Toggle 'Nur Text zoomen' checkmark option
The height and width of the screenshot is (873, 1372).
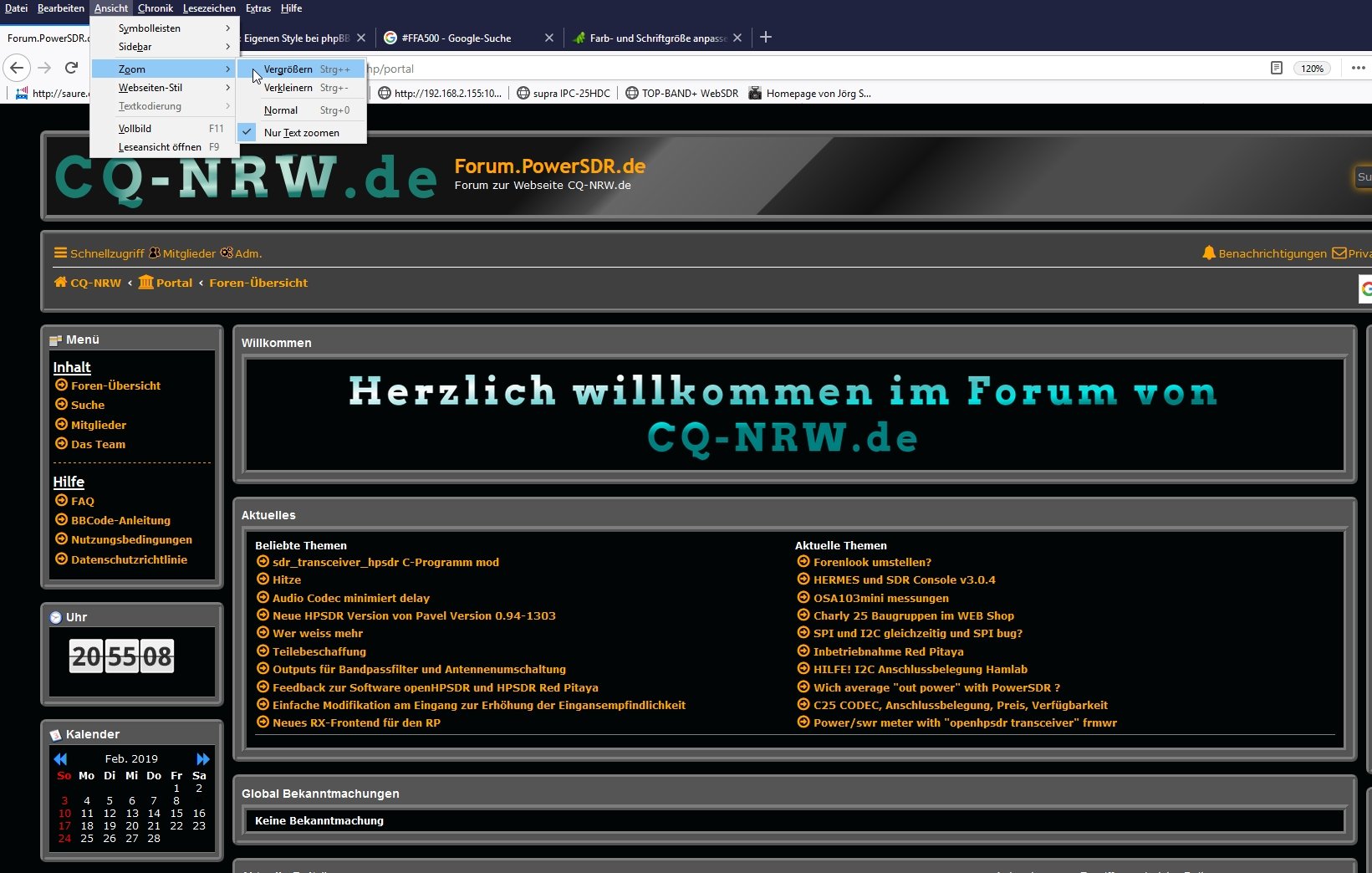coord(302,132)
